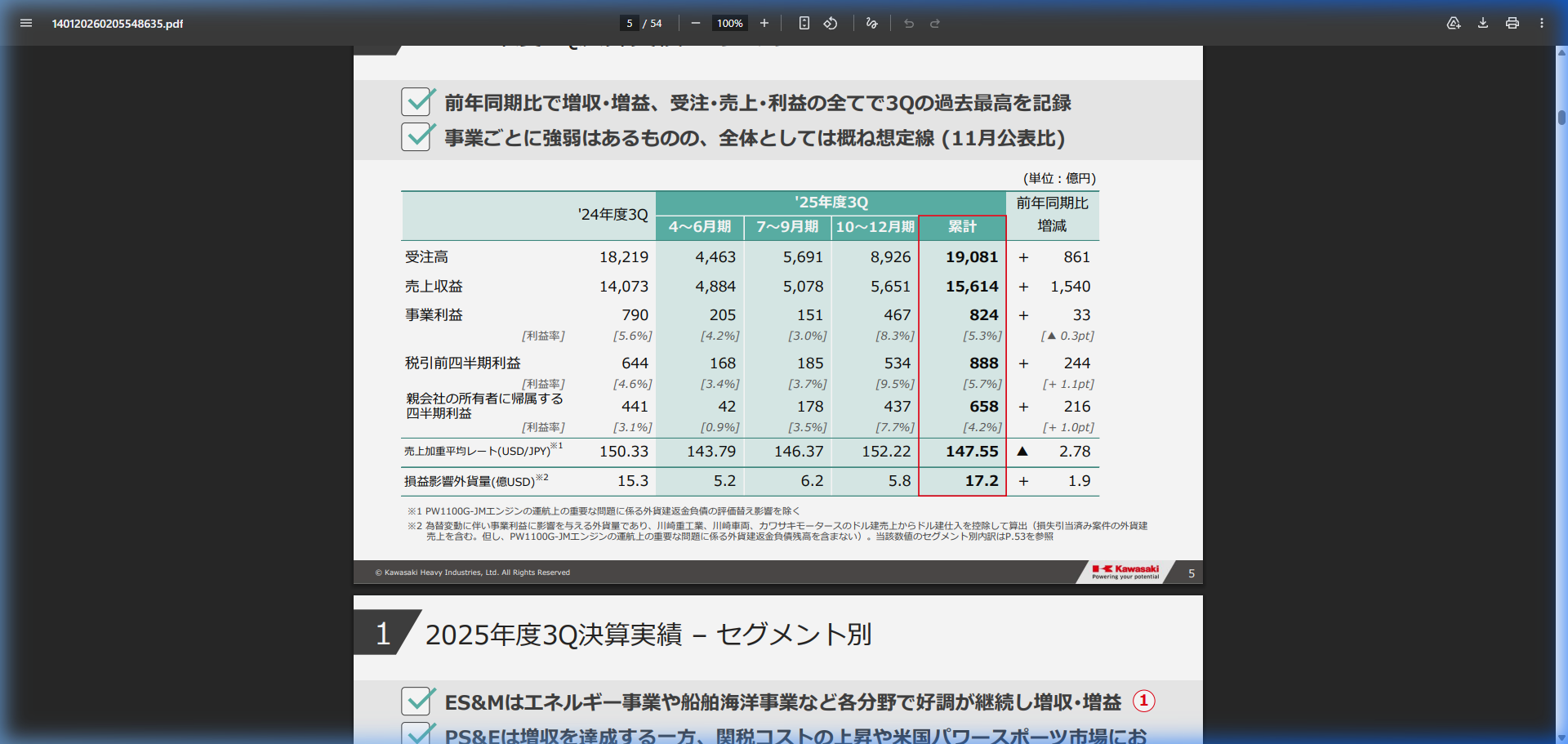
Task: Click the page number field showing 5
Action: (629, 23)
